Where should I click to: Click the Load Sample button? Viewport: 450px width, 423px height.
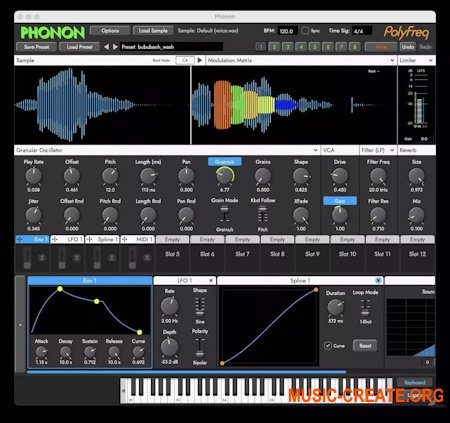[x=153, y=31]
